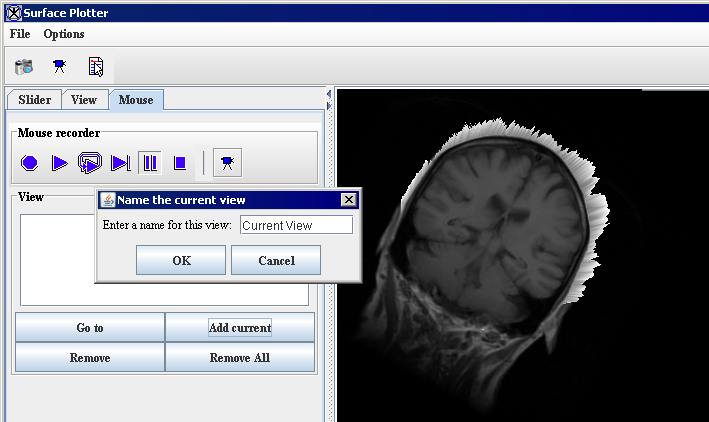Click the view name text field
The height and width of the screenshot is (422, 709).
(296, 225)
